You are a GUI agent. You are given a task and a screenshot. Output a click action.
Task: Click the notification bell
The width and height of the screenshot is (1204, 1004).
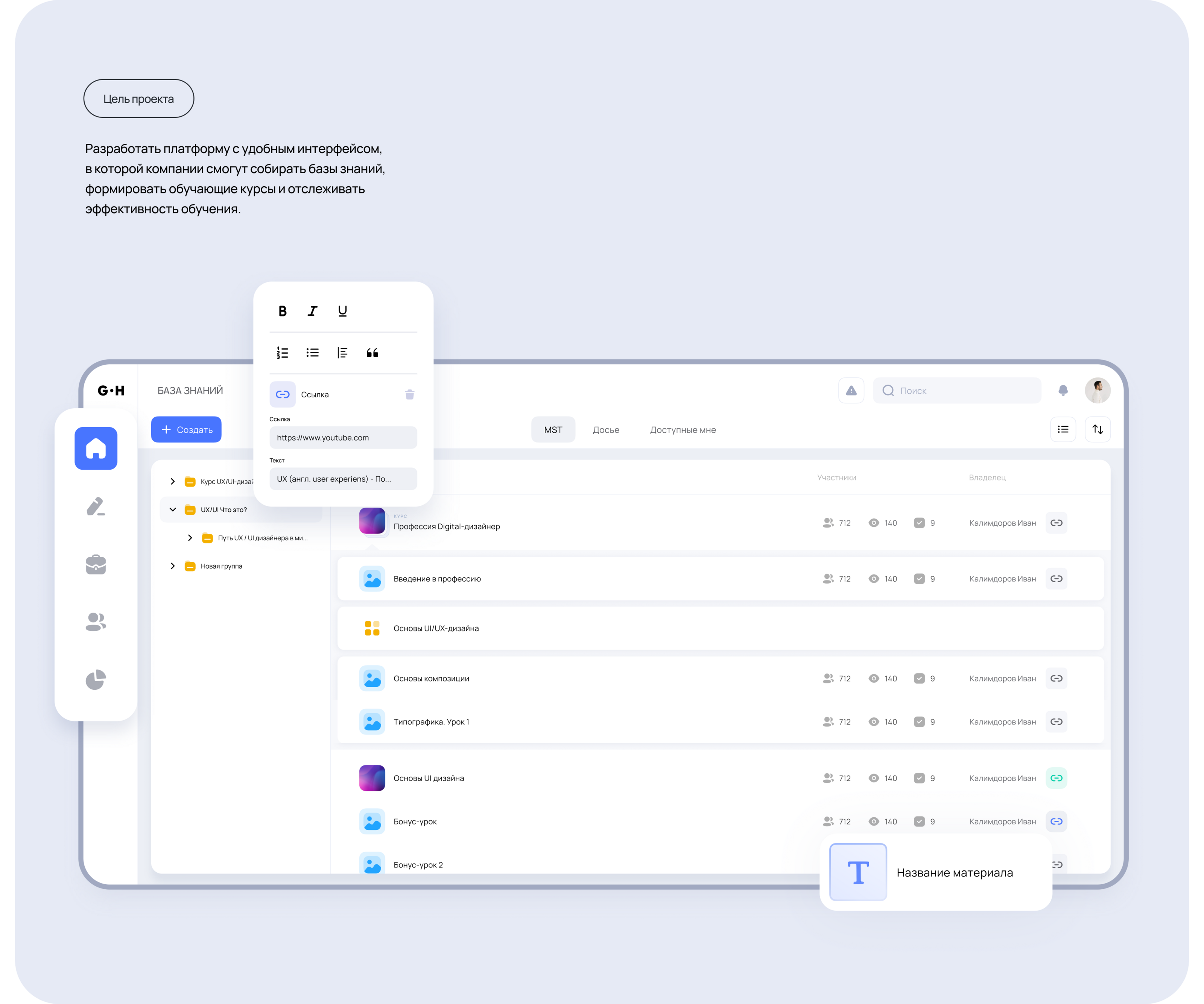(x=1063, y=391)
